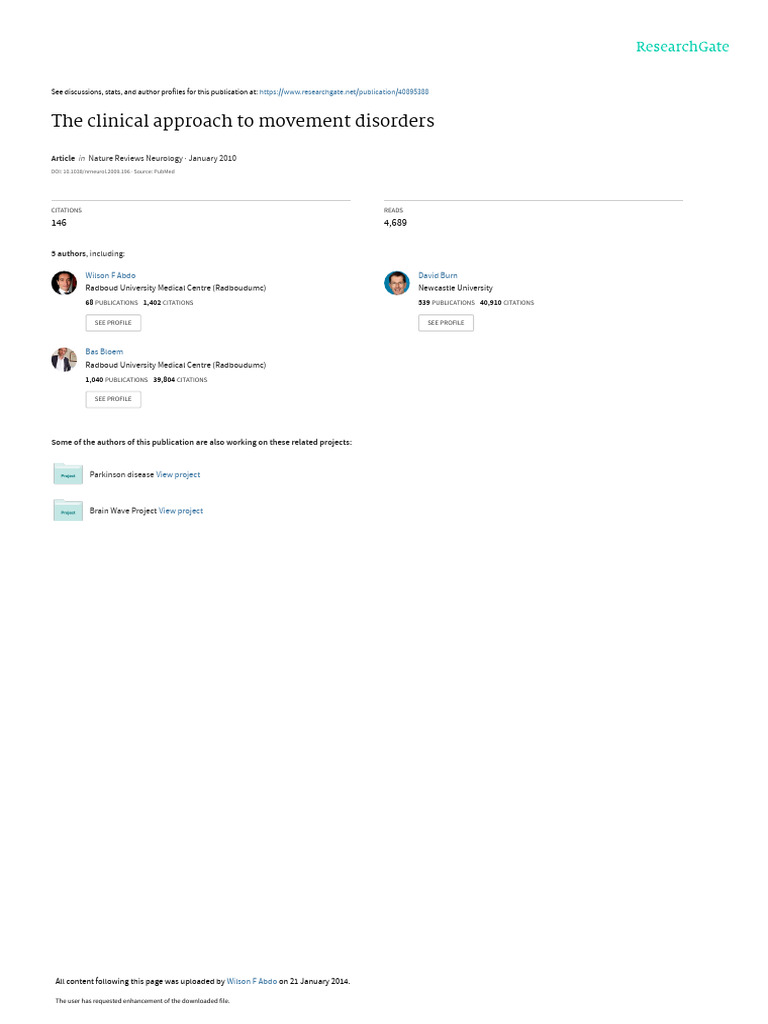The height and width of the screenshot is (1024, 768).
Task: Click 'Parkinson disease' project name text
Action: 121,475
